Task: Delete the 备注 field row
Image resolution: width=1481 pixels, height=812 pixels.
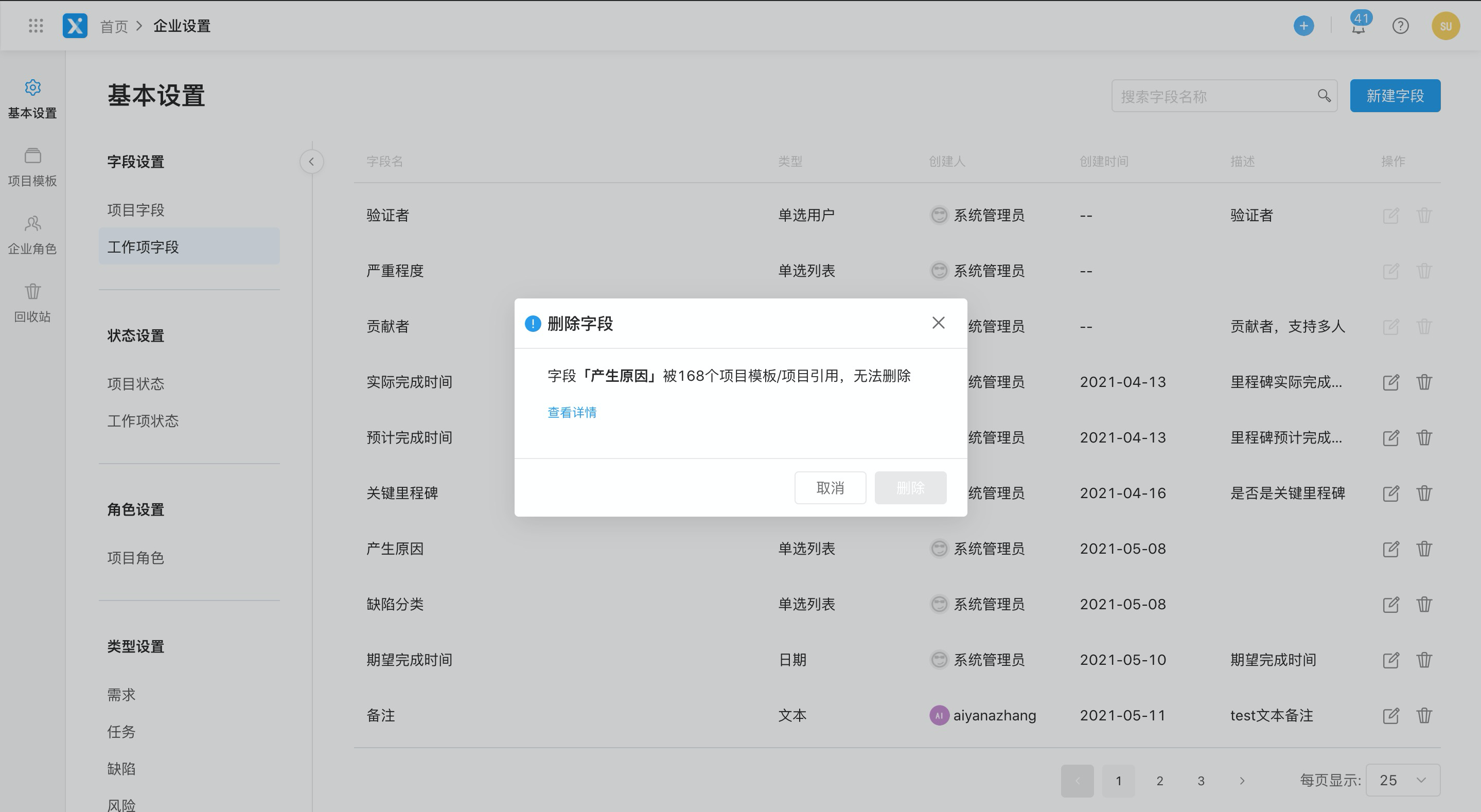Action: tap(1424, 715)
